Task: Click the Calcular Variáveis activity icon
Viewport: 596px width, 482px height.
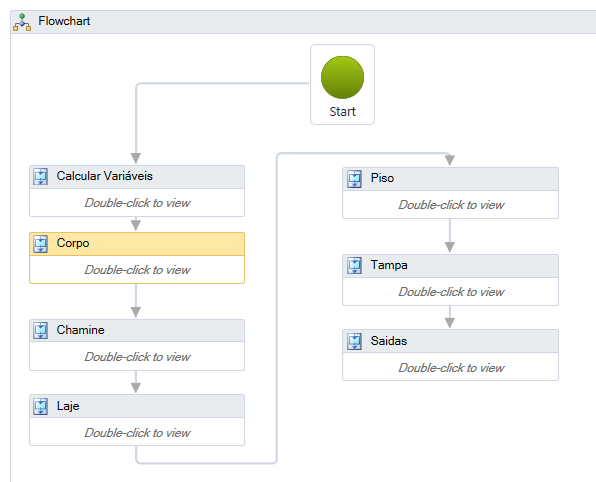Action: [41, 177]
